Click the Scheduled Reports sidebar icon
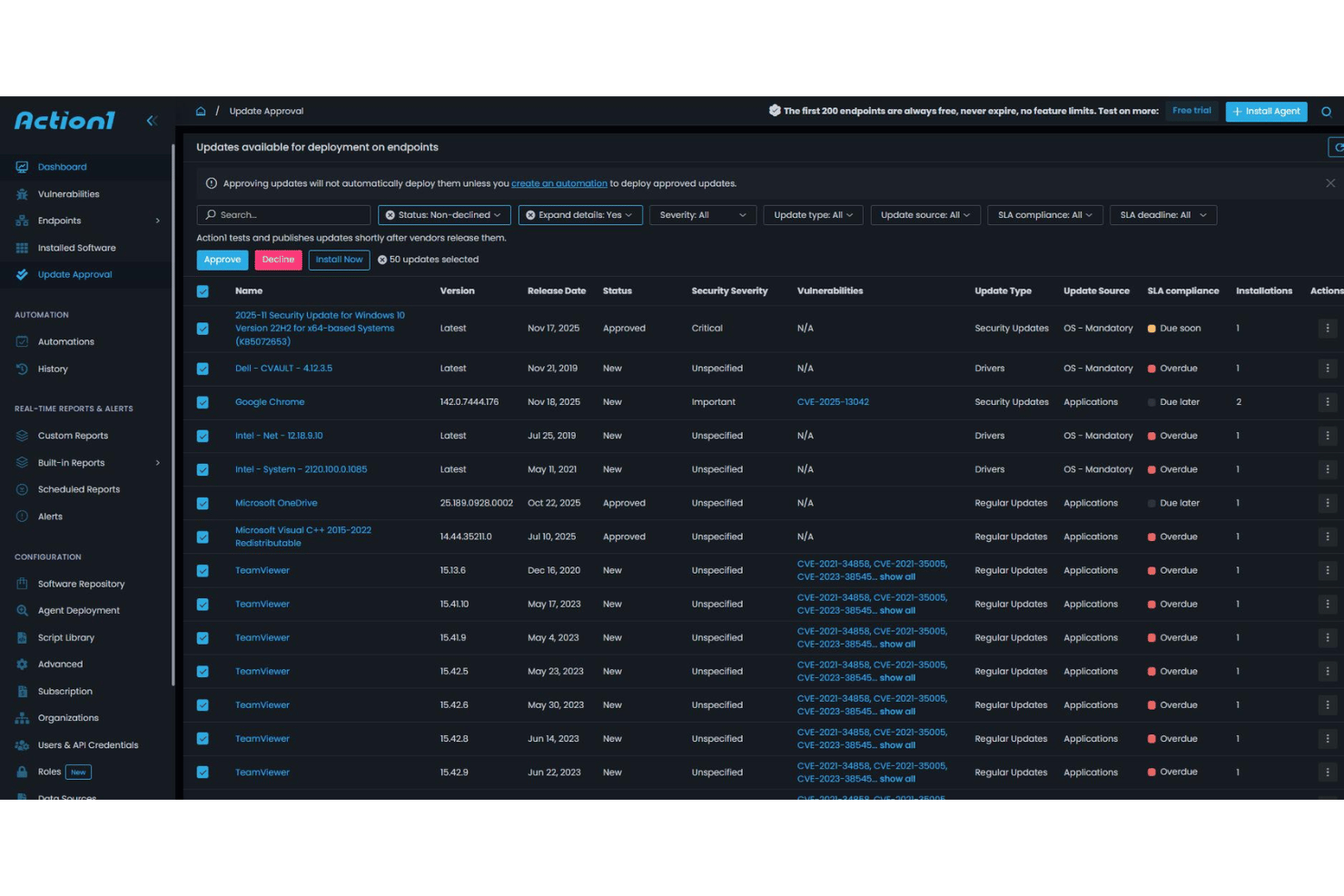 22,489
